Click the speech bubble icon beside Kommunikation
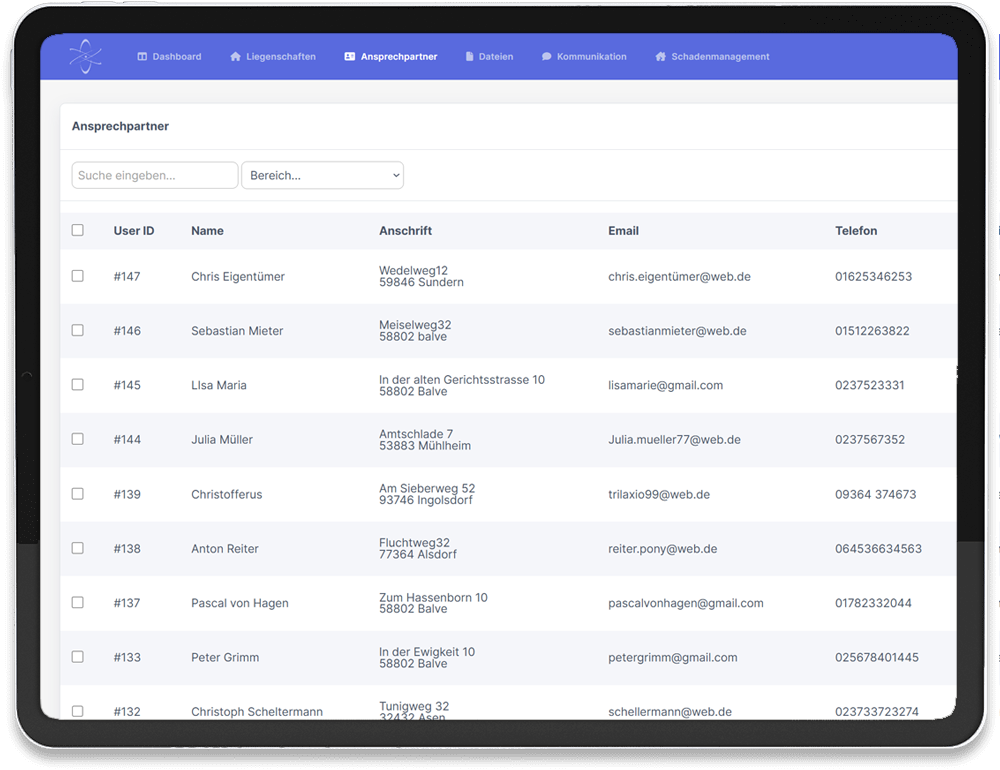Viewport: 1000px width, 770px height. pos(546,57)
